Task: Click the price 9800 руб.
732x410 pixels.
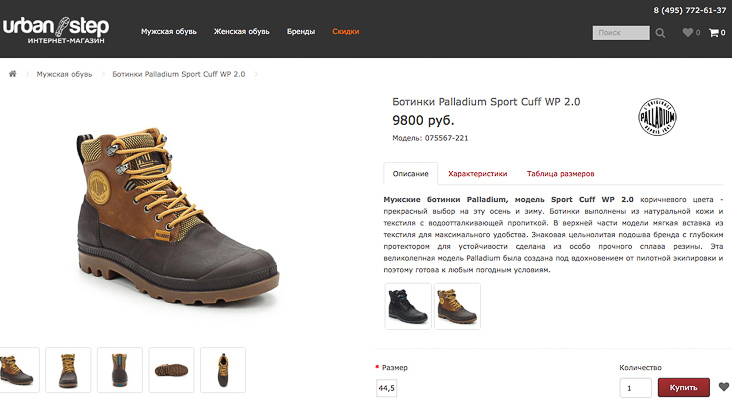Action: pos(423,120)
